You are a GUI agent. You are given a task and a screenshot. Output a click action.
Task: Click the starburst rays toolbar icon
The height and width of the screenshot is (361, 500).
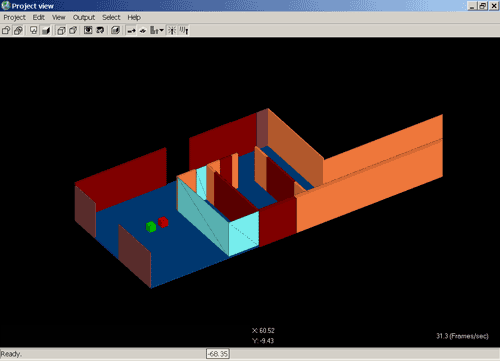pos(172,30)
